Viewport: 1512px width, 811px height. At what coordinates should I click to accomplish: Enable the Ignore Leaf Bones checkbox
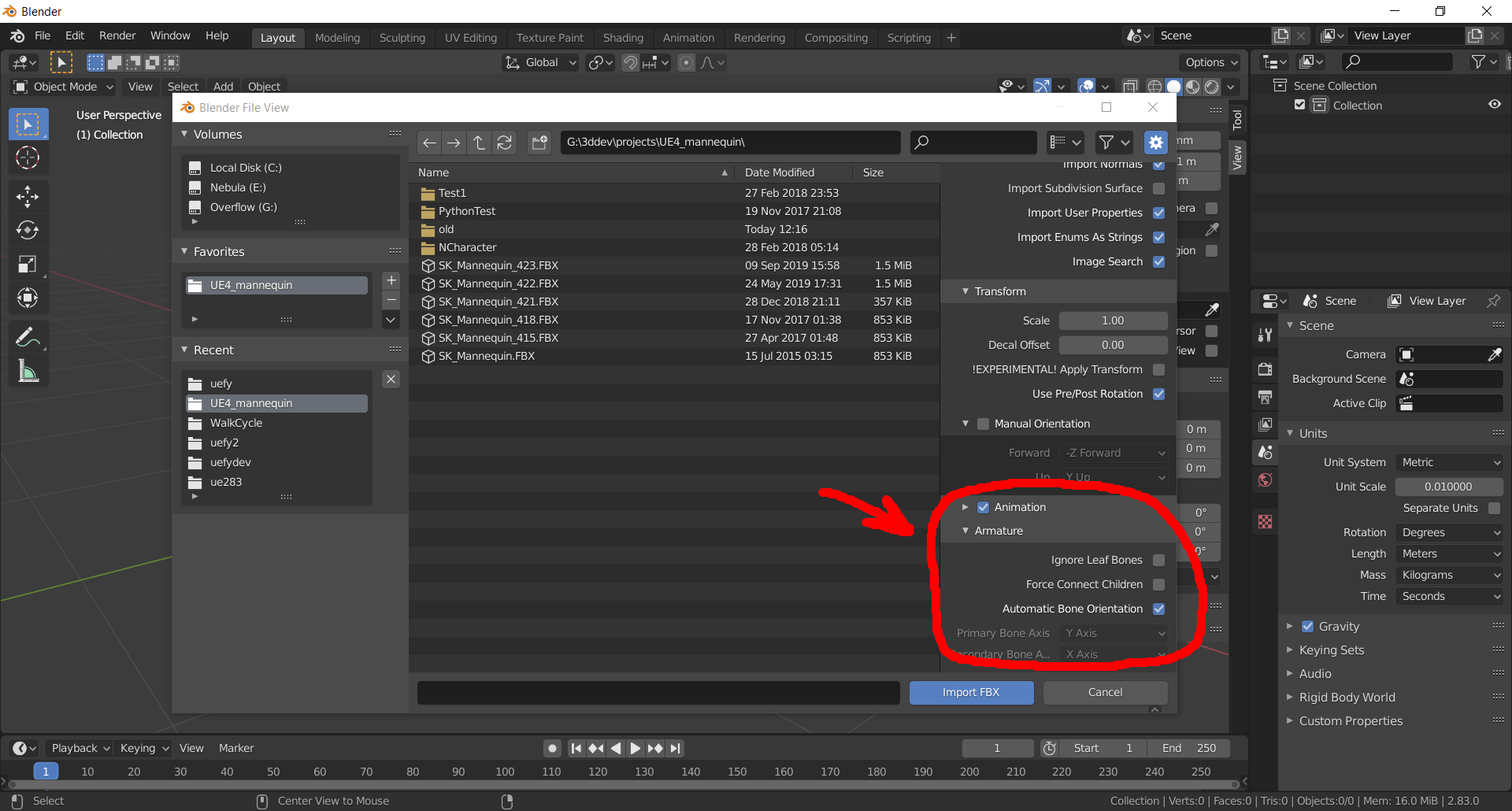[x=1158, y=560]
